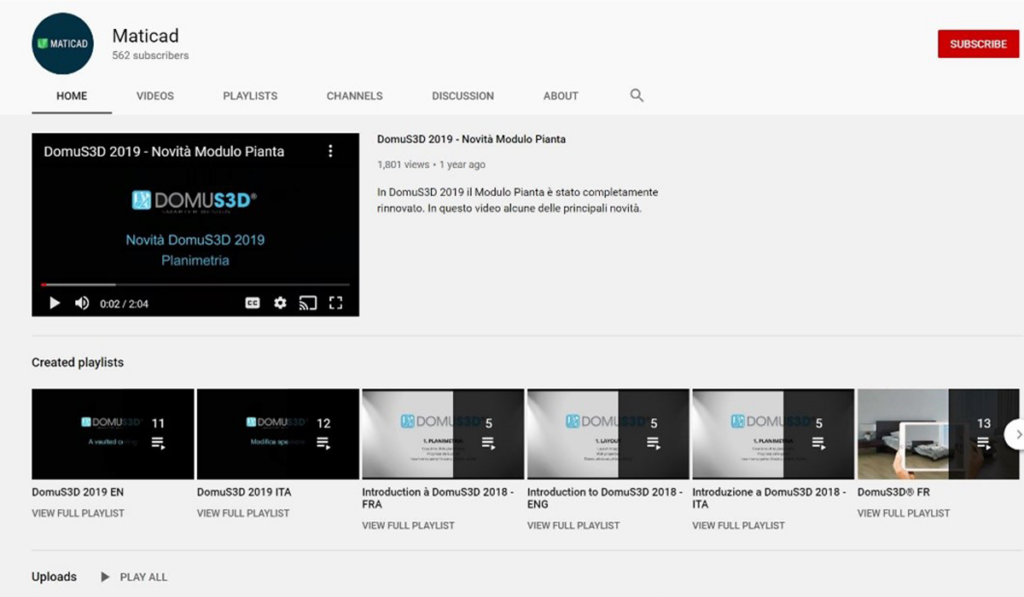Viewport: 1024px width, 597px height.
Task: Switch to the Videos tab
Action: tap(155, 96)
